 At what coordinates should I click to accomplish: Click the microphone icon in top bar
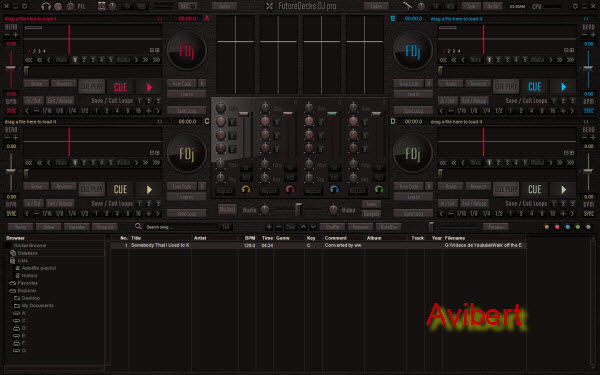coord(407,6)
